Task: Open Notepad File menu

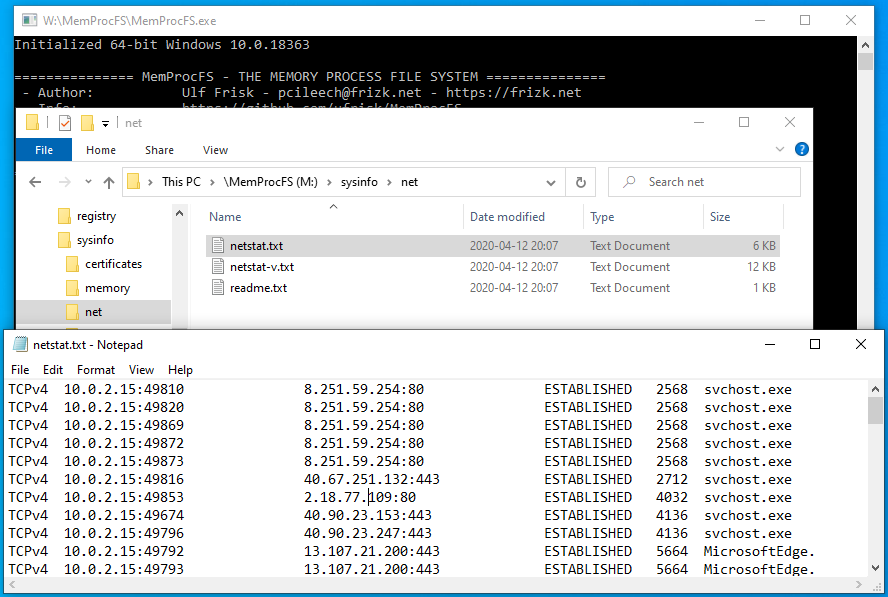Action: click(20, 370)
